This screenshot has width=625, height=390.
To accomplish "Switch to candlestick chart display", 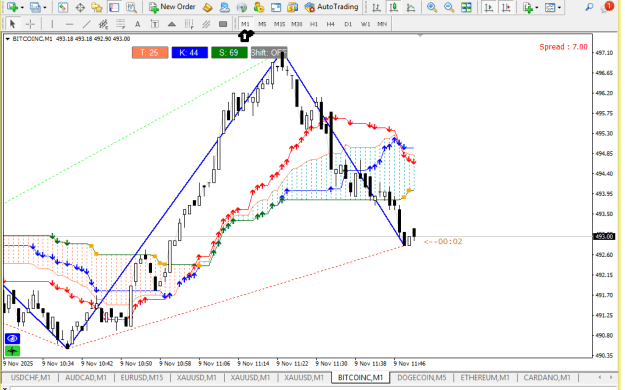I will coord(393,7).
